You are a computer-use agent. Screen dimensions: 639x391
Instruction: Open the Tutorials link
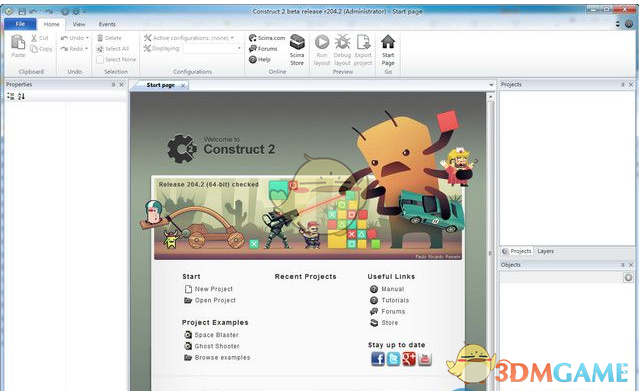(395, 300)
